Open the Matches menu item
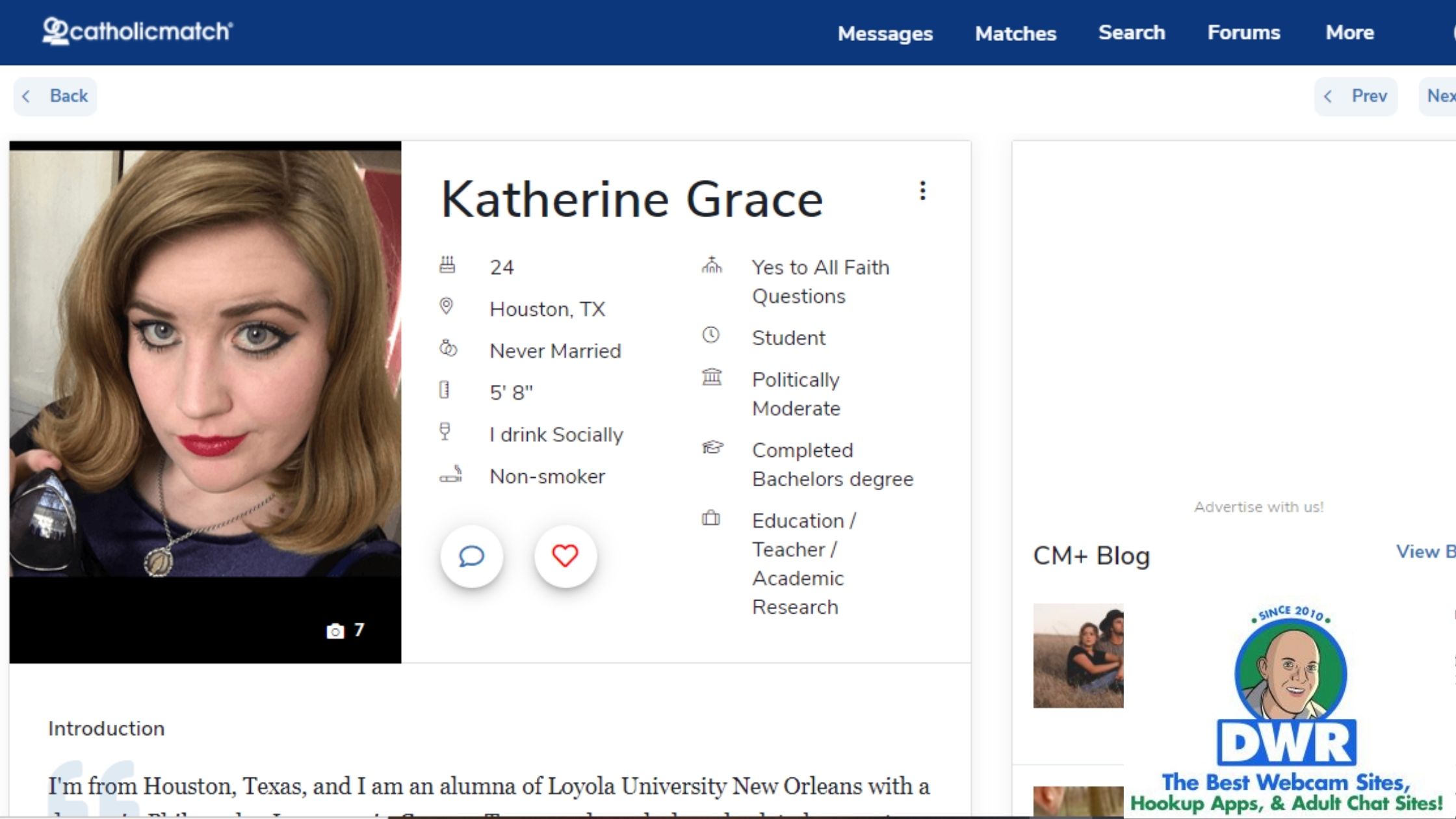The height and width of the screenshot is (819, 1456). tap(1015, 33)
